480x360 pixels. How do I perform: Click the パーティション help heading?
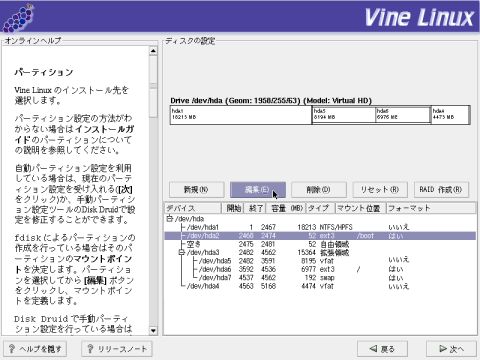44,72
